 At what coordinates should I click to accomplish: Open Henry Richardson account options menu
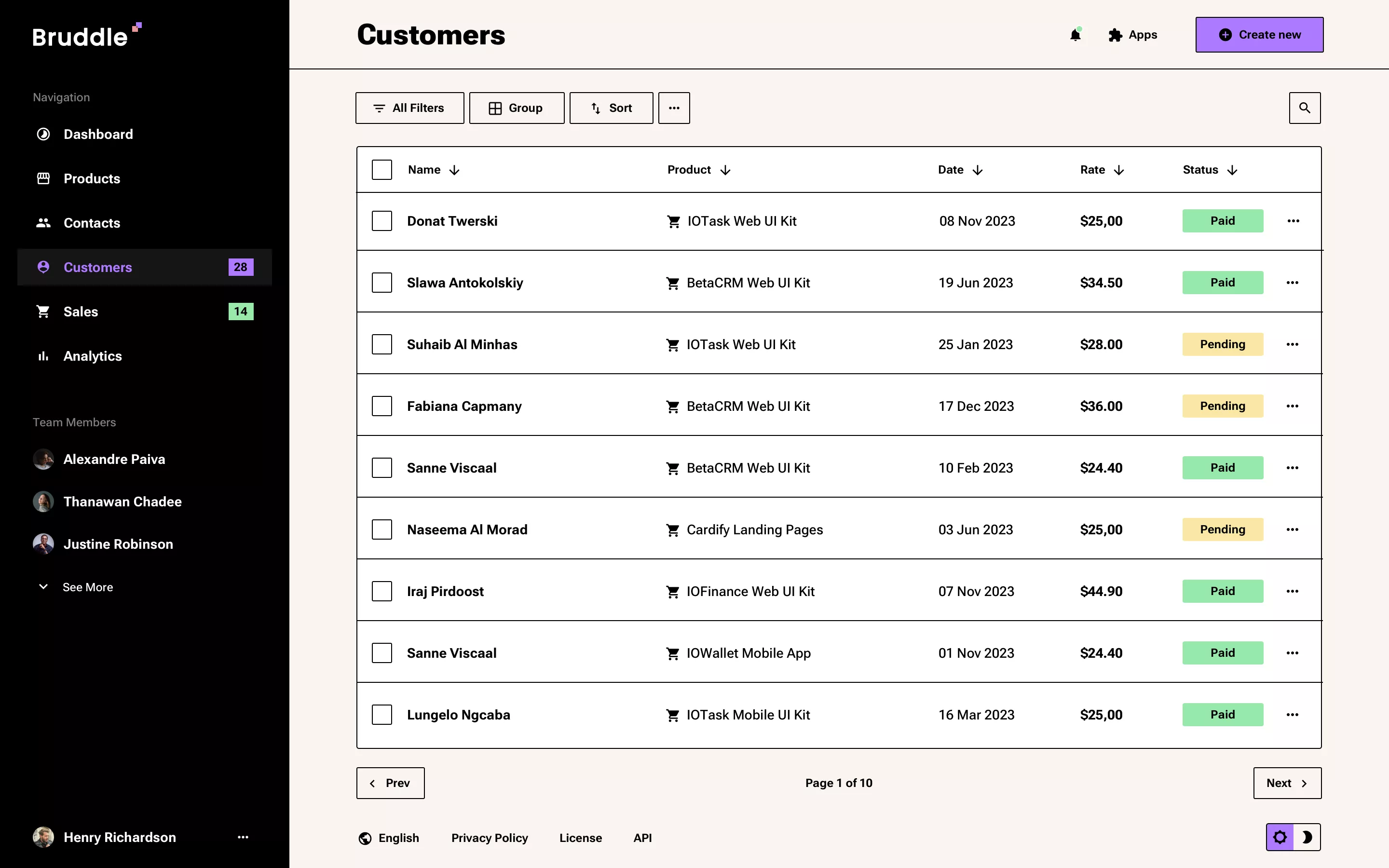(x=243, y=837)
